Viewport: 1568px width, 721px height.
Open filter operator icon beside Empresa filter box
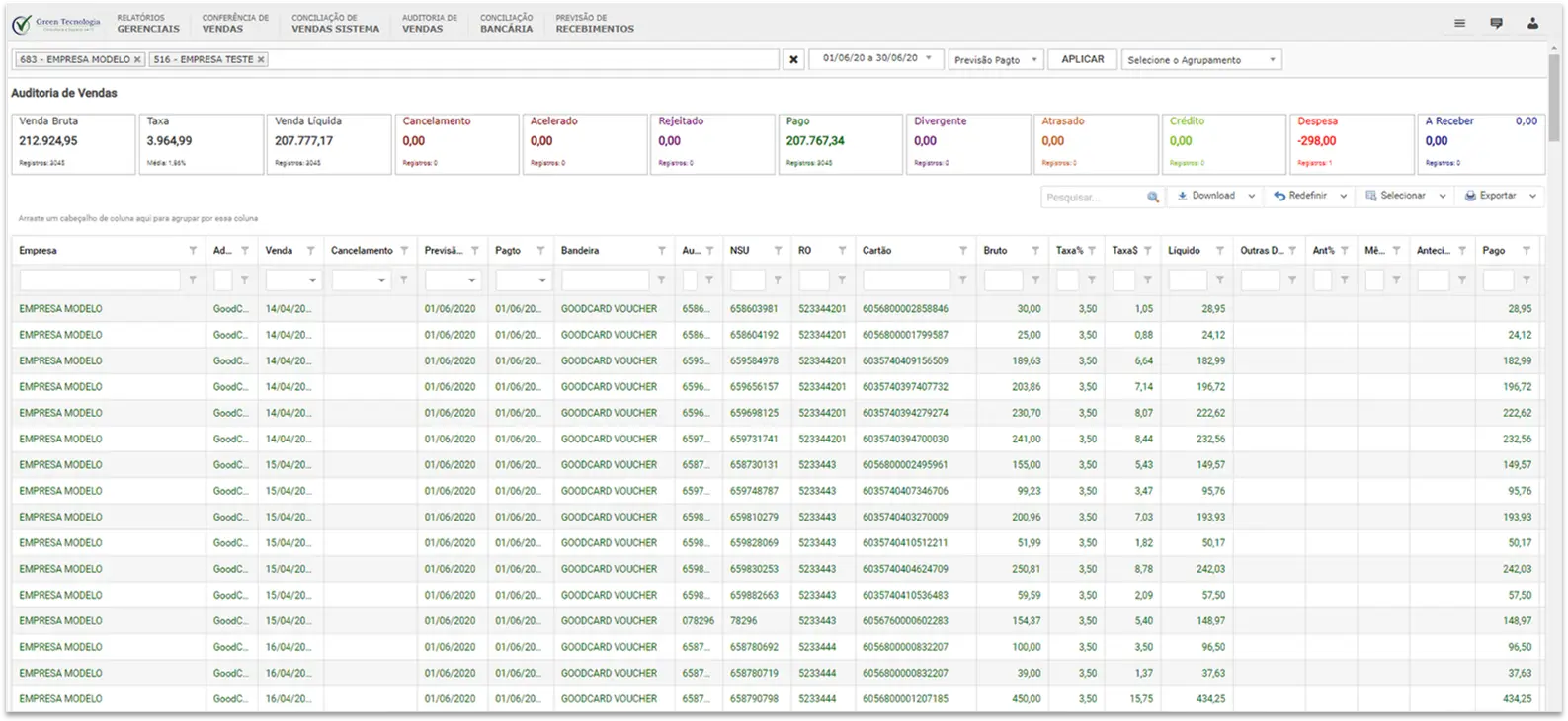193,280
